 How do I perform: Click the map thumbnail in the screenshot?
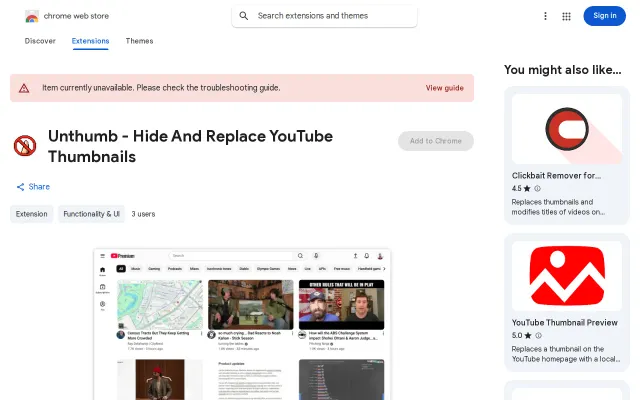click(160, 304)
